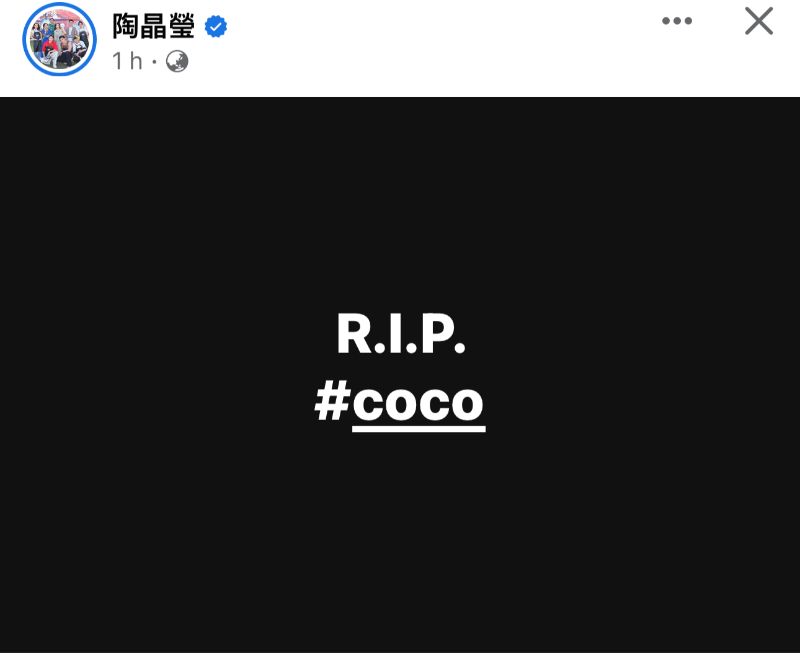Close the post viewer with X
Image resolution: width=800 pixels, height=672 pixels.
[759, 21]
